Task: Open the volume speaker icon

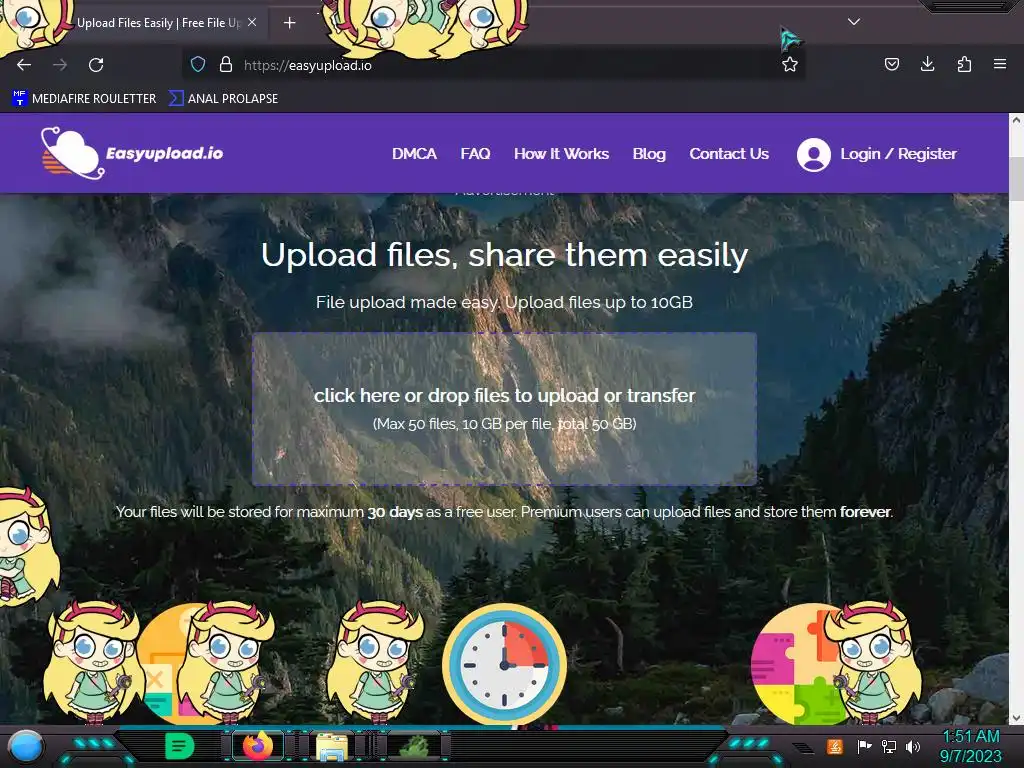Action: point(913,746)
